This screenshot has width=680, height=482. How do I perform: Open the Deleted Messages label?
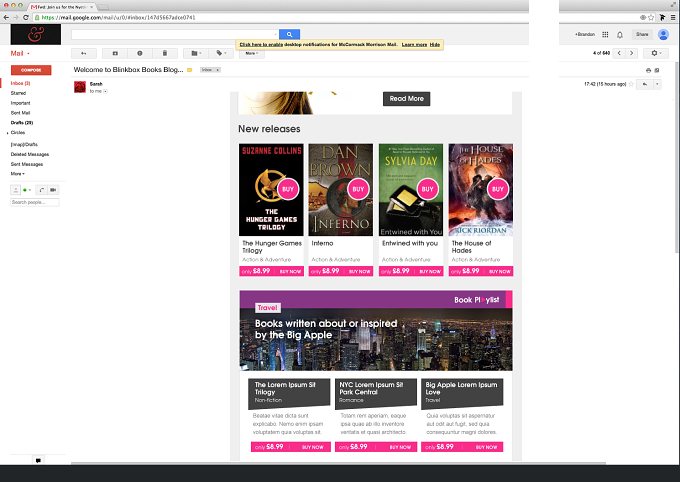(30, 154)
